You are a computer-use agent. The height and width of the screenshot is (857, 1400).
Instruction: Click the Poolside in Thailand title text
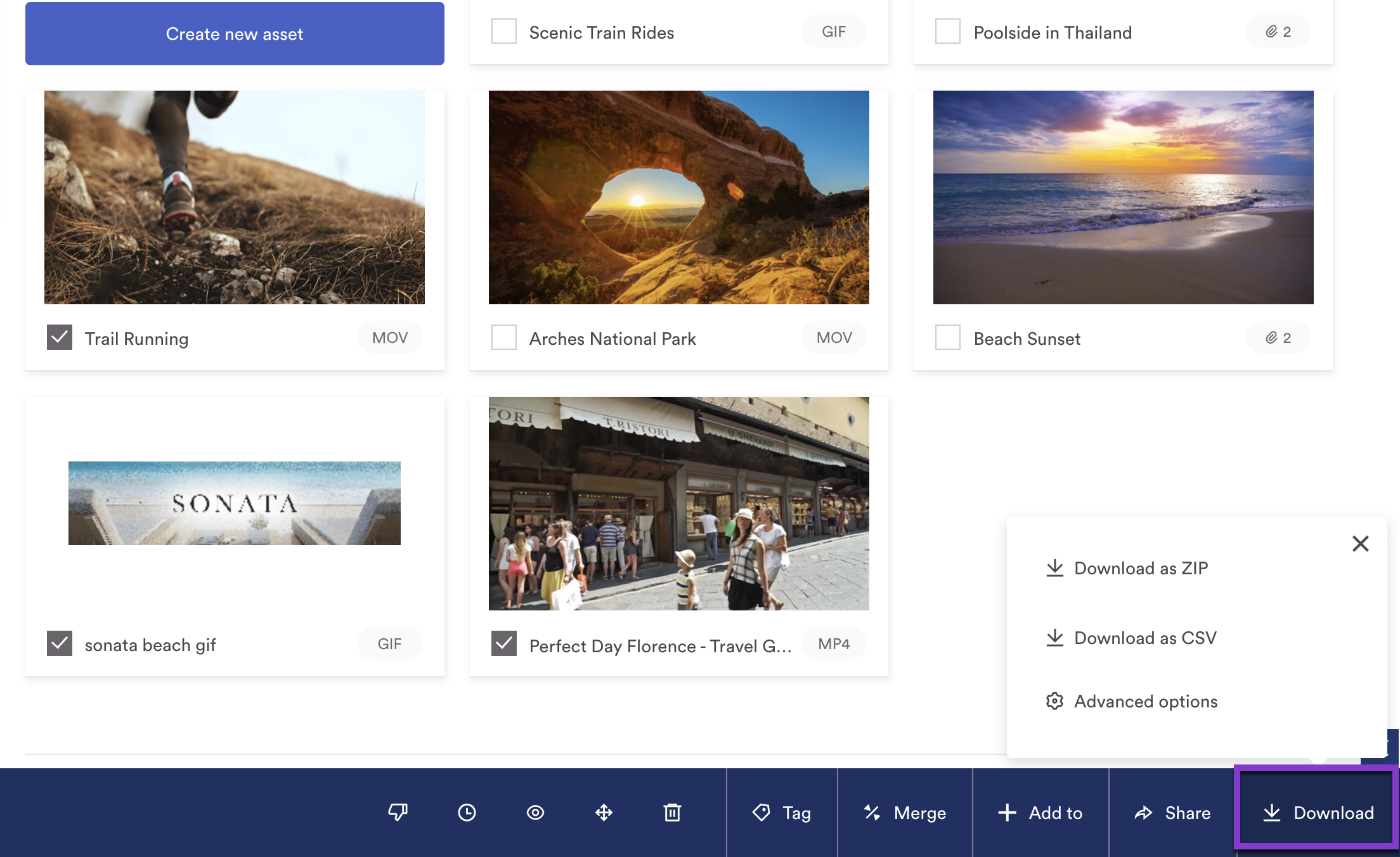point(1053,32)
